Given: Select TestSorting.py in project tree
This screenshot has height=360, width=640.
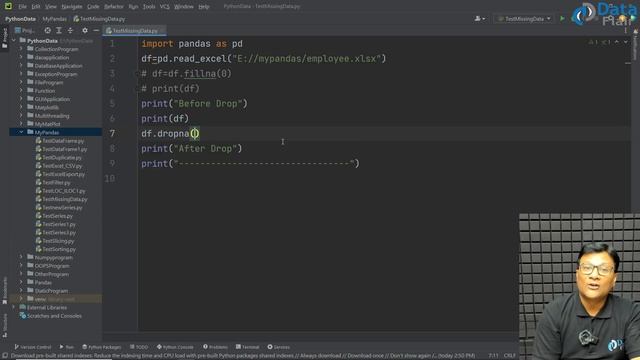Looking at the screenshot, I should coord(59,249).
